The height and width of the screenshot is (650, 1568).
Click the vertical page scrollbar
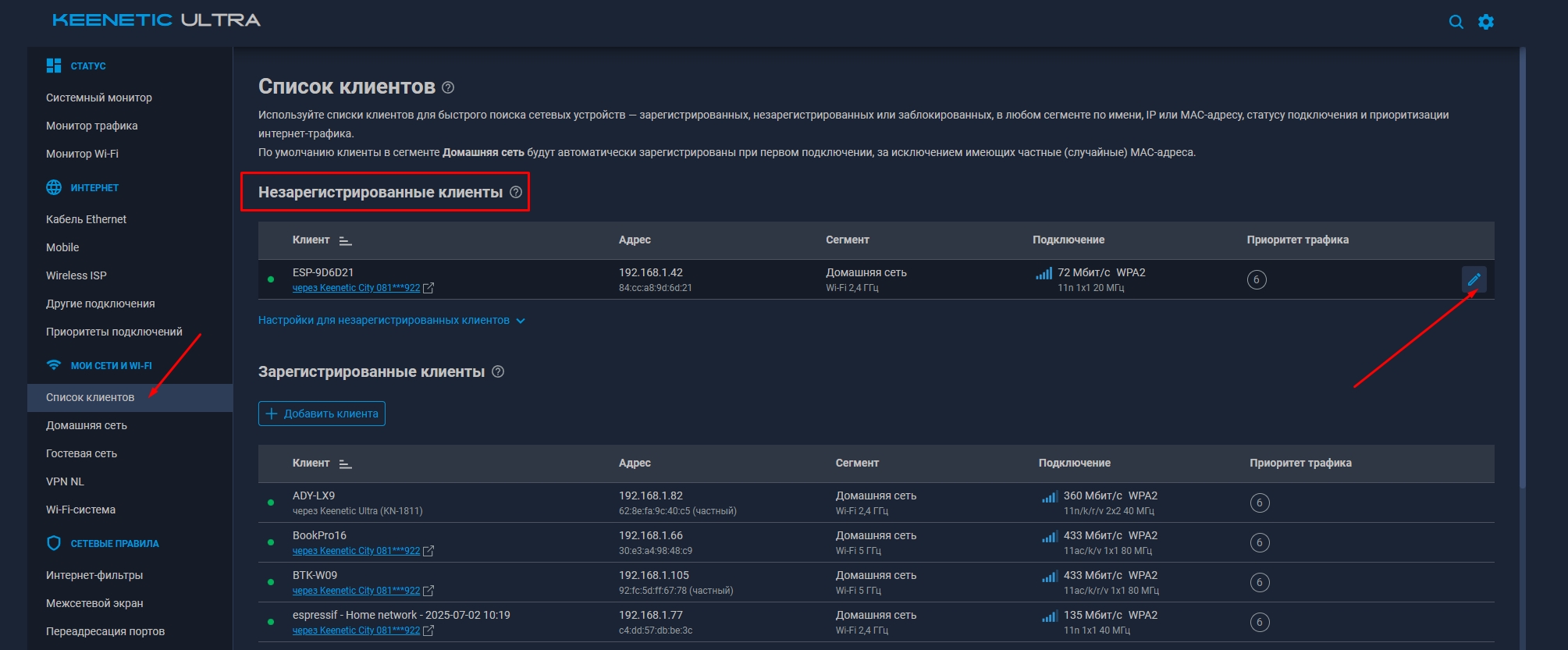click(1522, 265)
